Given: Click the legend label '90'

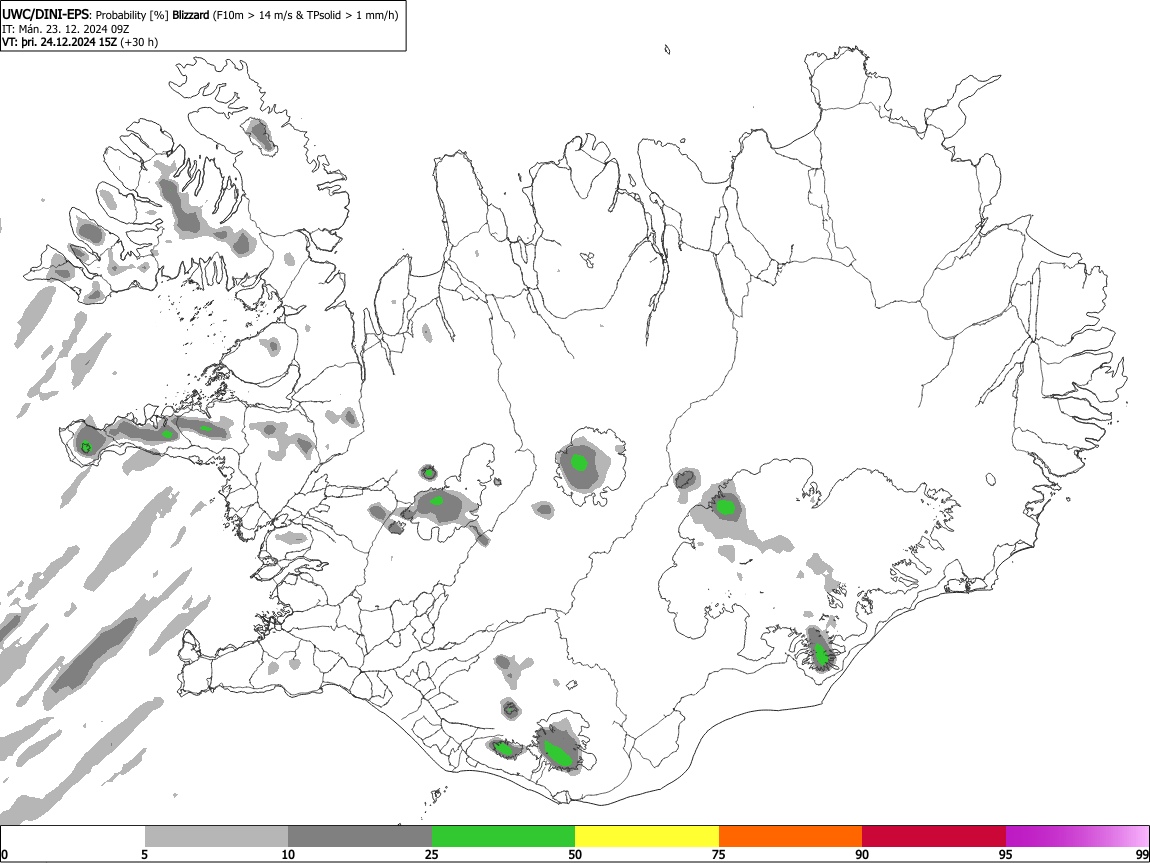Looking at the screenshot, I should (862, 854).
